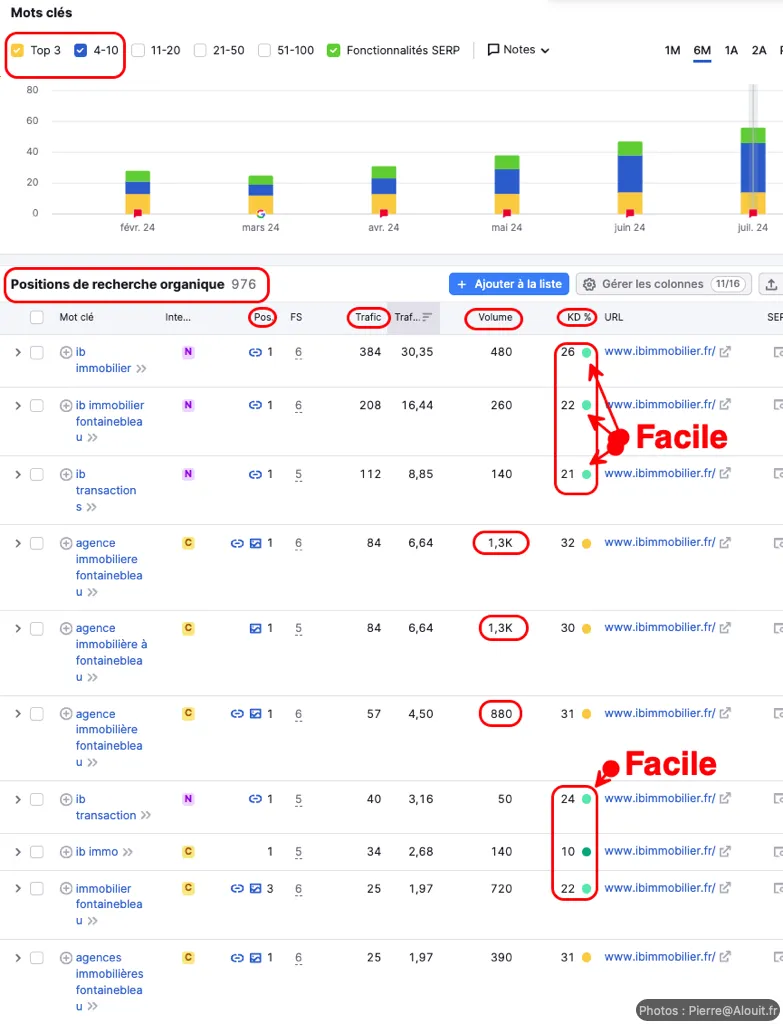Expand the ib immobilier fontainebleau row
Screen dimensions: 783x1024
[17, 405]
